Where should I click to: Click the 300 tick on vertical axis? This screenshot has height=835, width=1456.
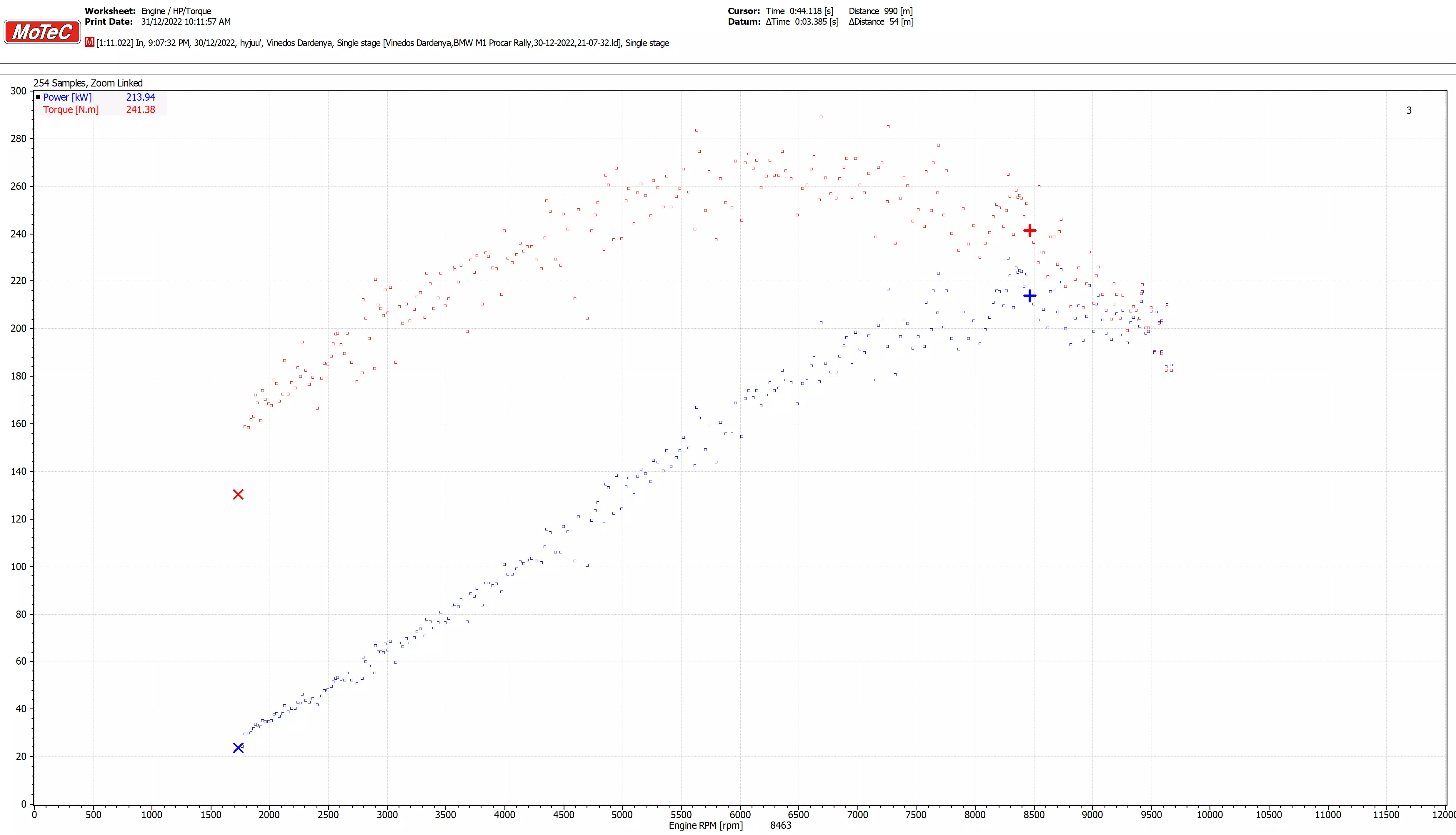pos(18,91)
